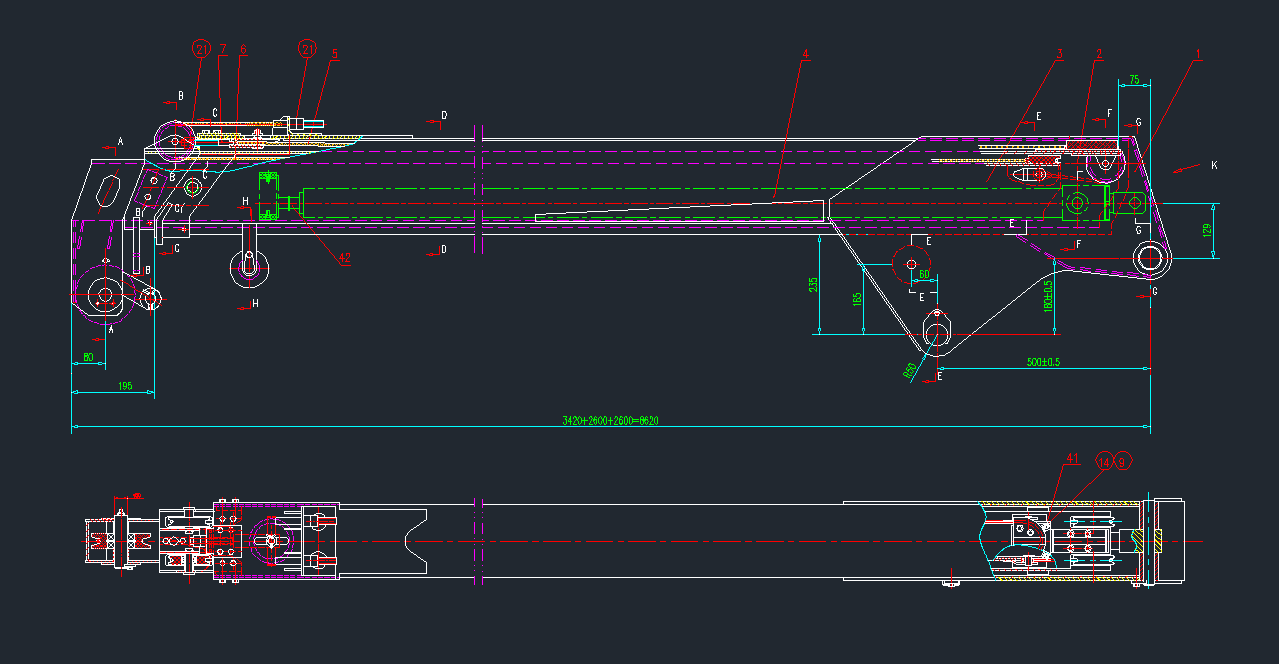Click part number 7 callout label
The height and width of the screenshot is (664, 1279).
[x=223, y=48]
